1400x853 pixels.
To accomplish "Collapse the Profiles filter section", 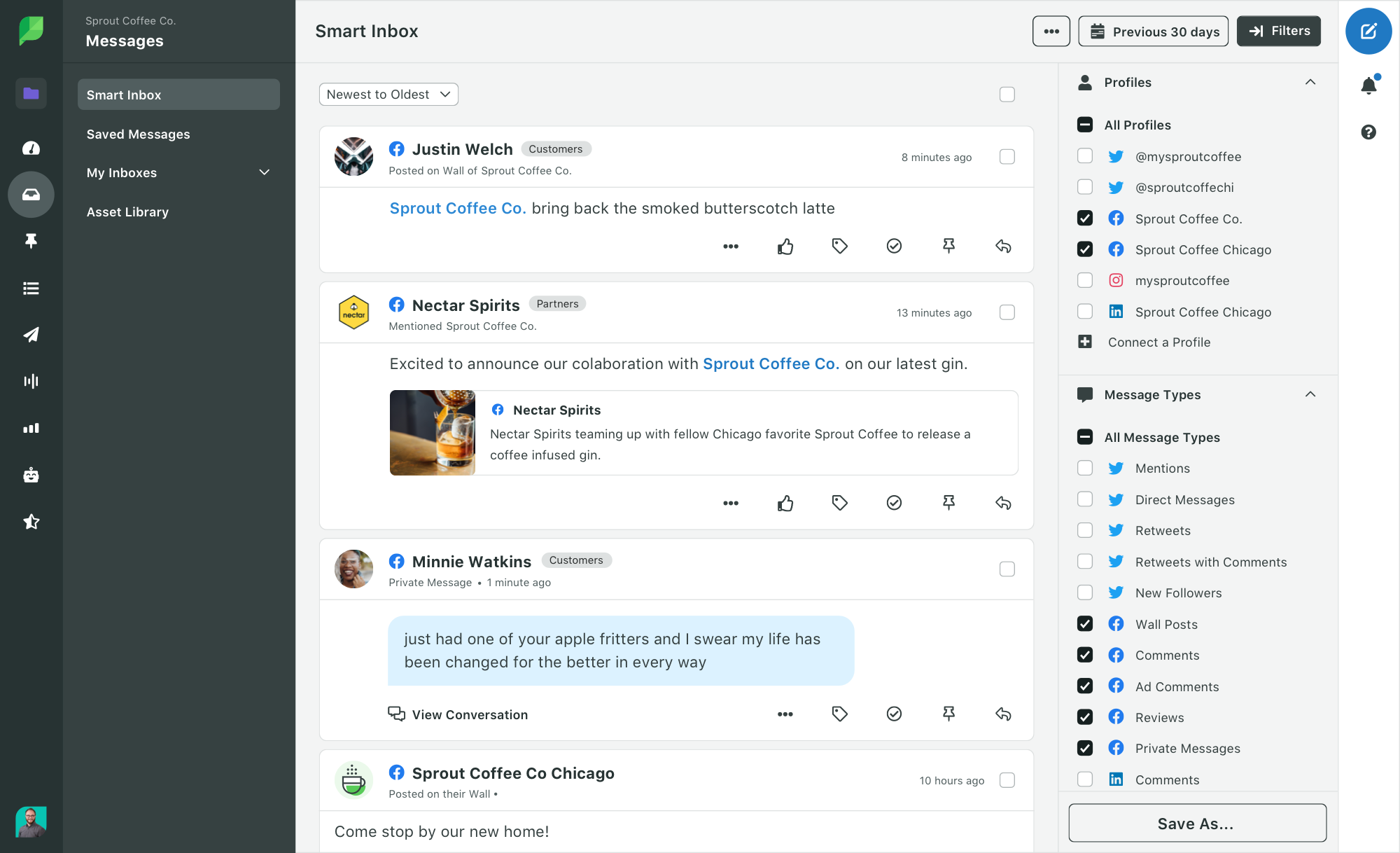I will pyautogui.click(x=1310, y=82).
